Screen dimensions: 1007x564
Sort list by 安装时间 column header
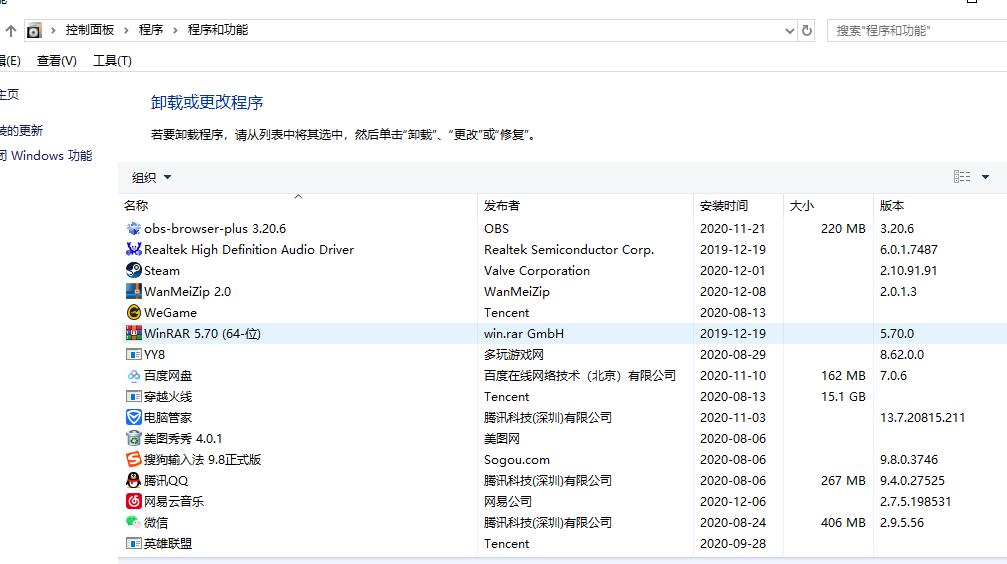[x=724, y=205]
